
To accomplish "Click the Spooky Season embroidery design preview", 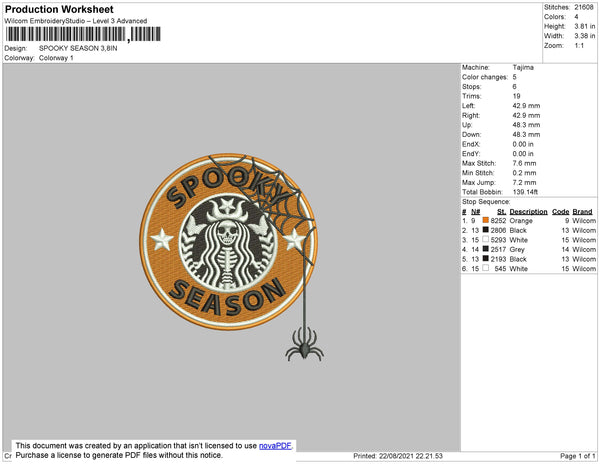I will click(232, 258).
